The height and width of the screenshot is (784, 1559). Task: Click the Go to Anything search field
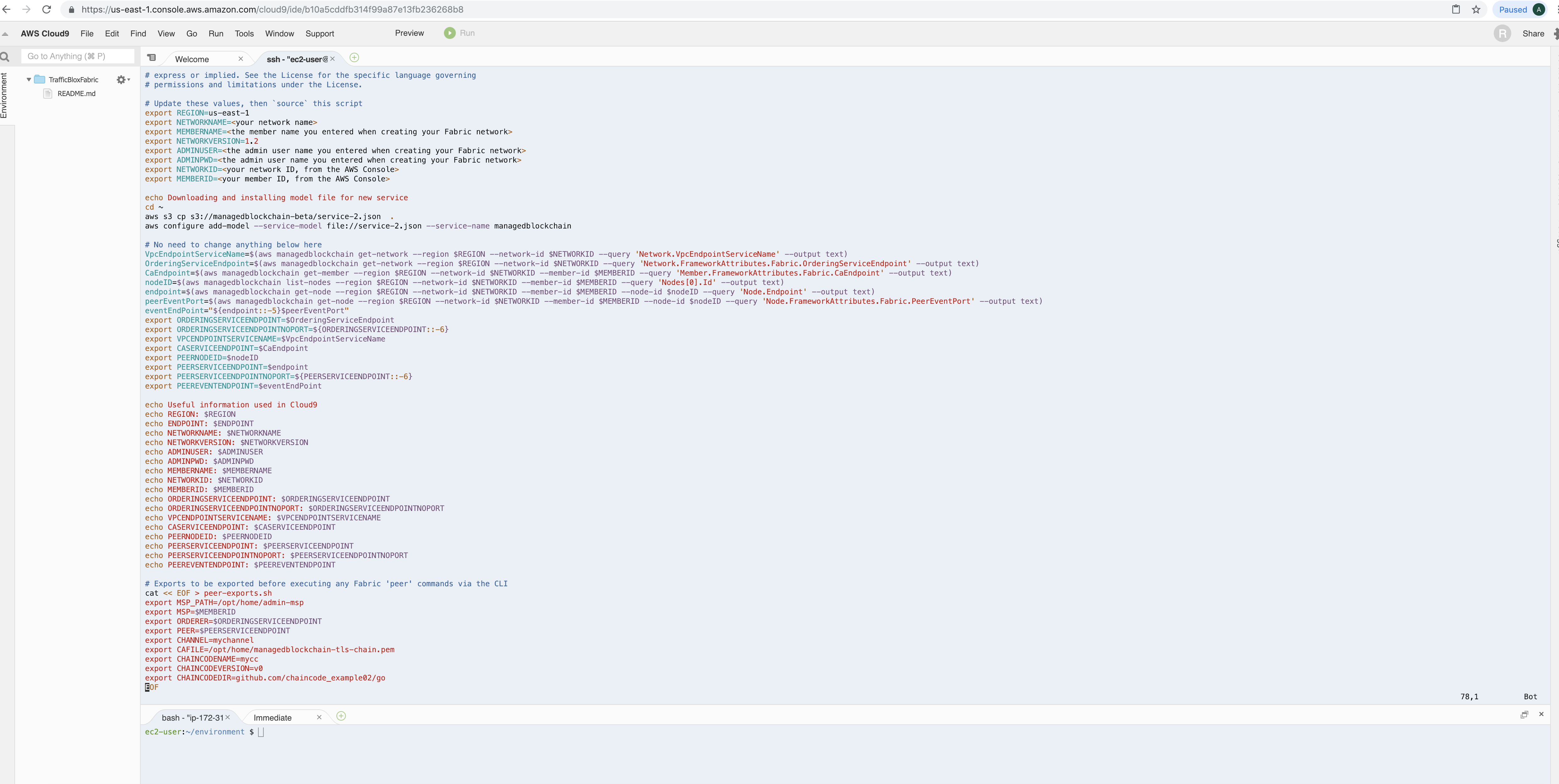[x=78, y=56]
